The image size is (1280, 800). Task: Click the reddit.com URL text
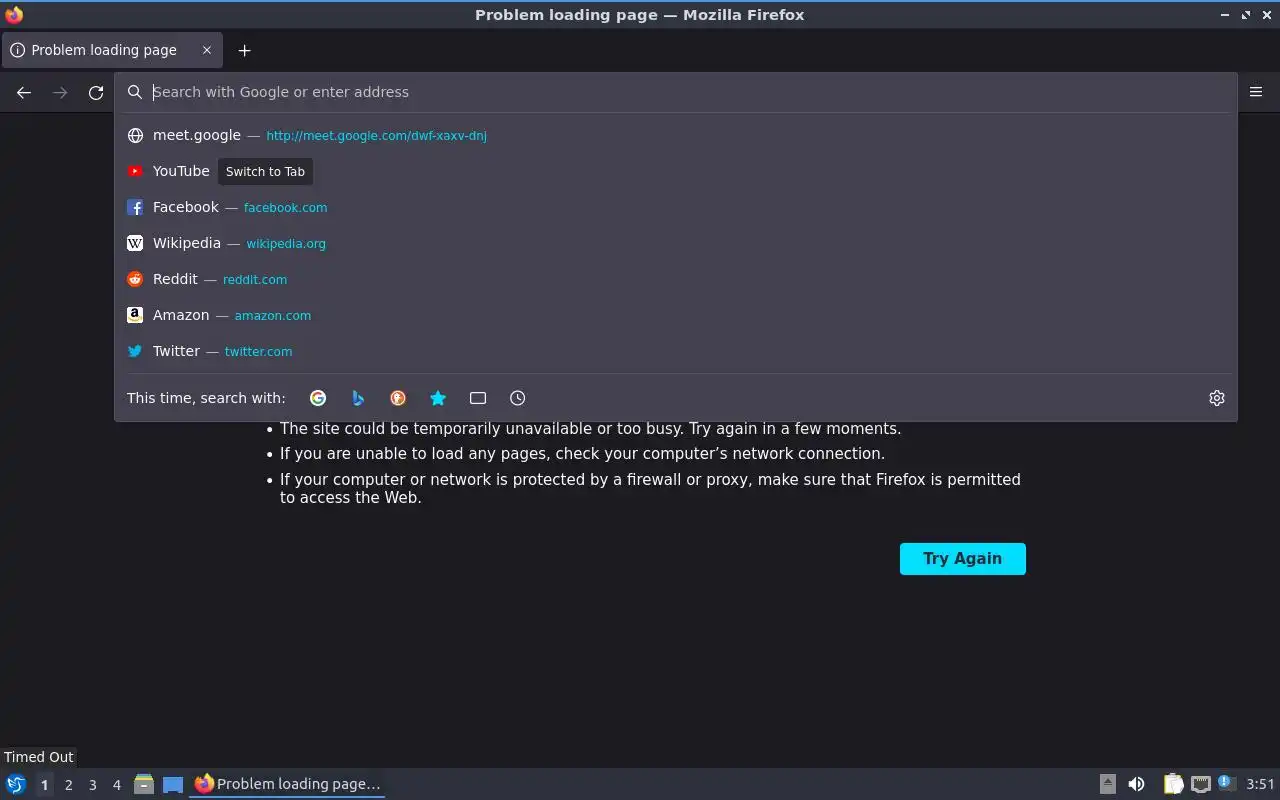click(255, 280)
